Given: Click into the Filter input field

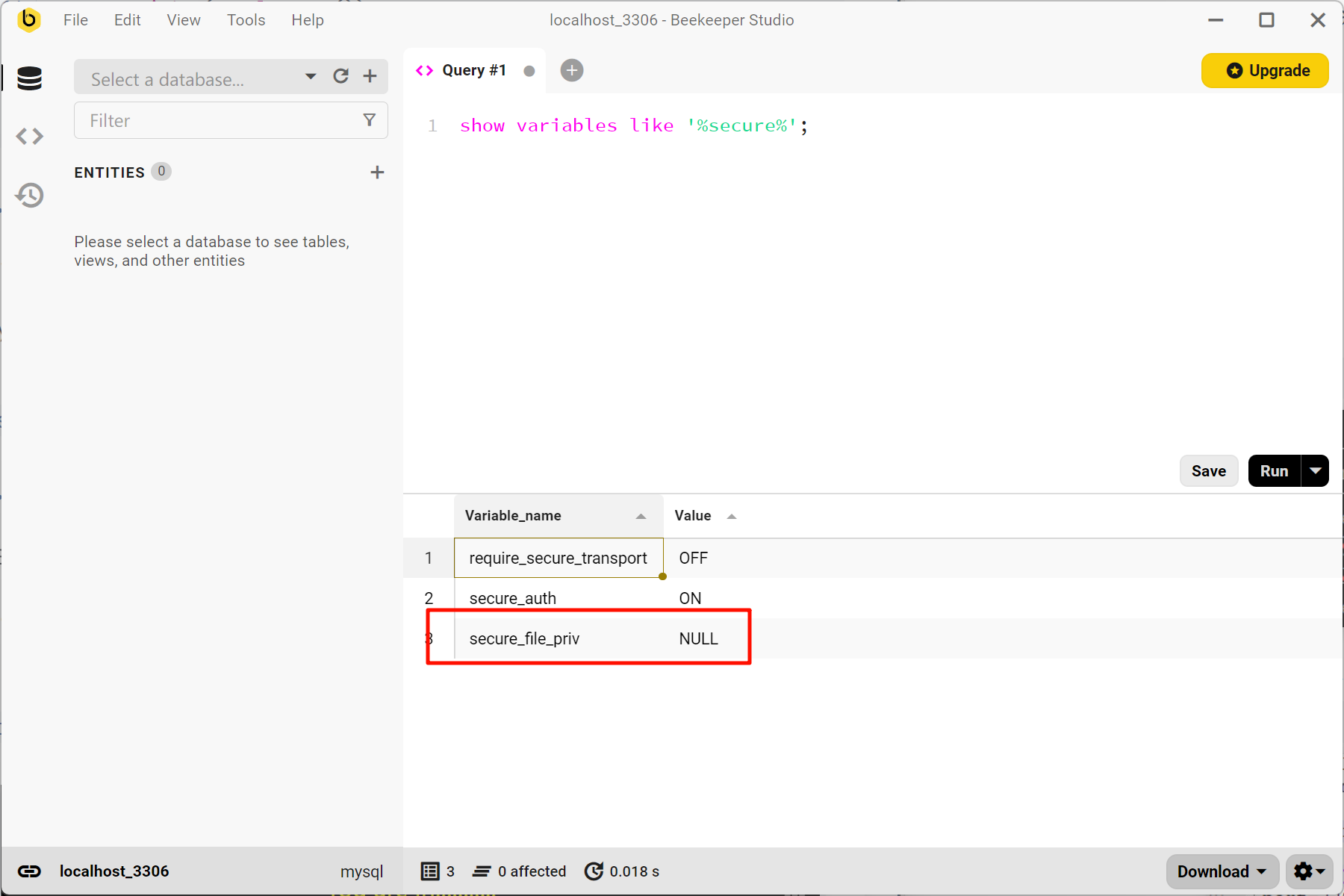Looking at the screenshot, I should click(x=231, y=120).
